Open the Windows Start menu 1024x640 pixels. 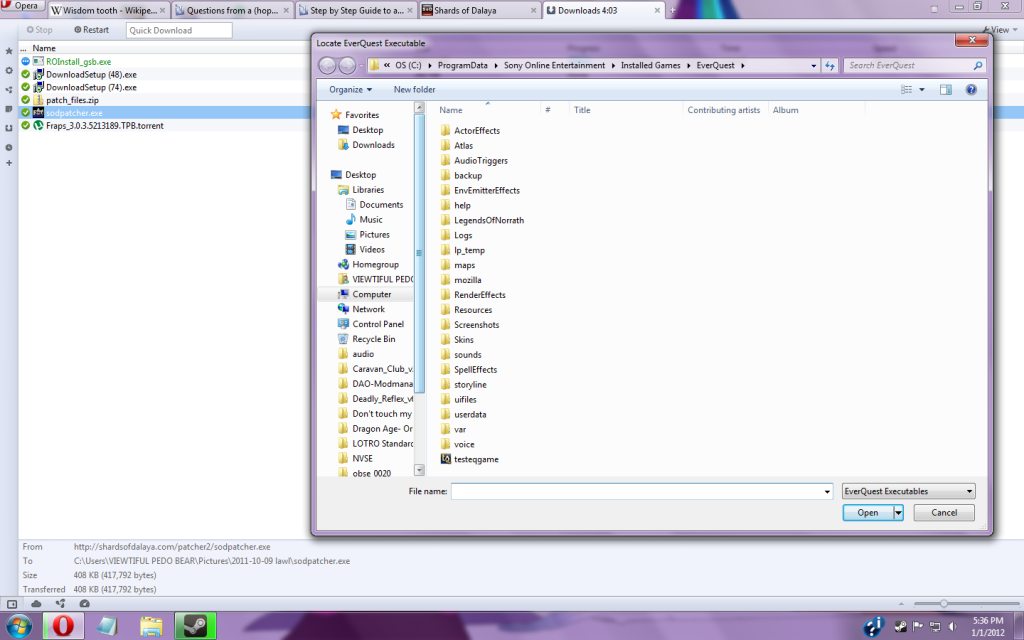(18, 626)
